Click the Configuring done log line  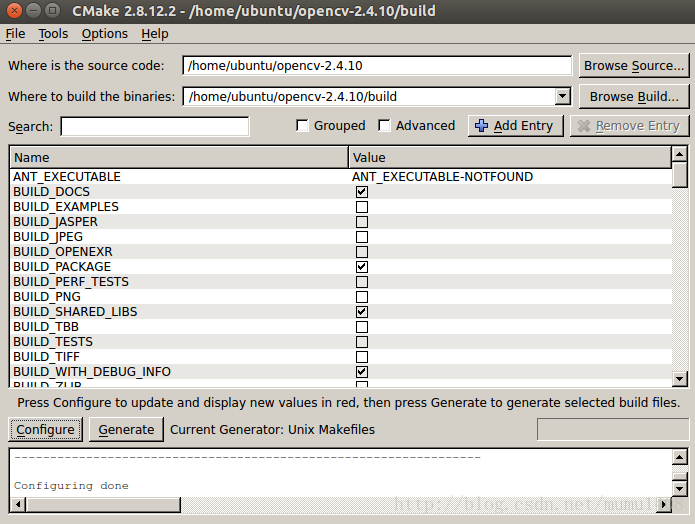(71, 486)
